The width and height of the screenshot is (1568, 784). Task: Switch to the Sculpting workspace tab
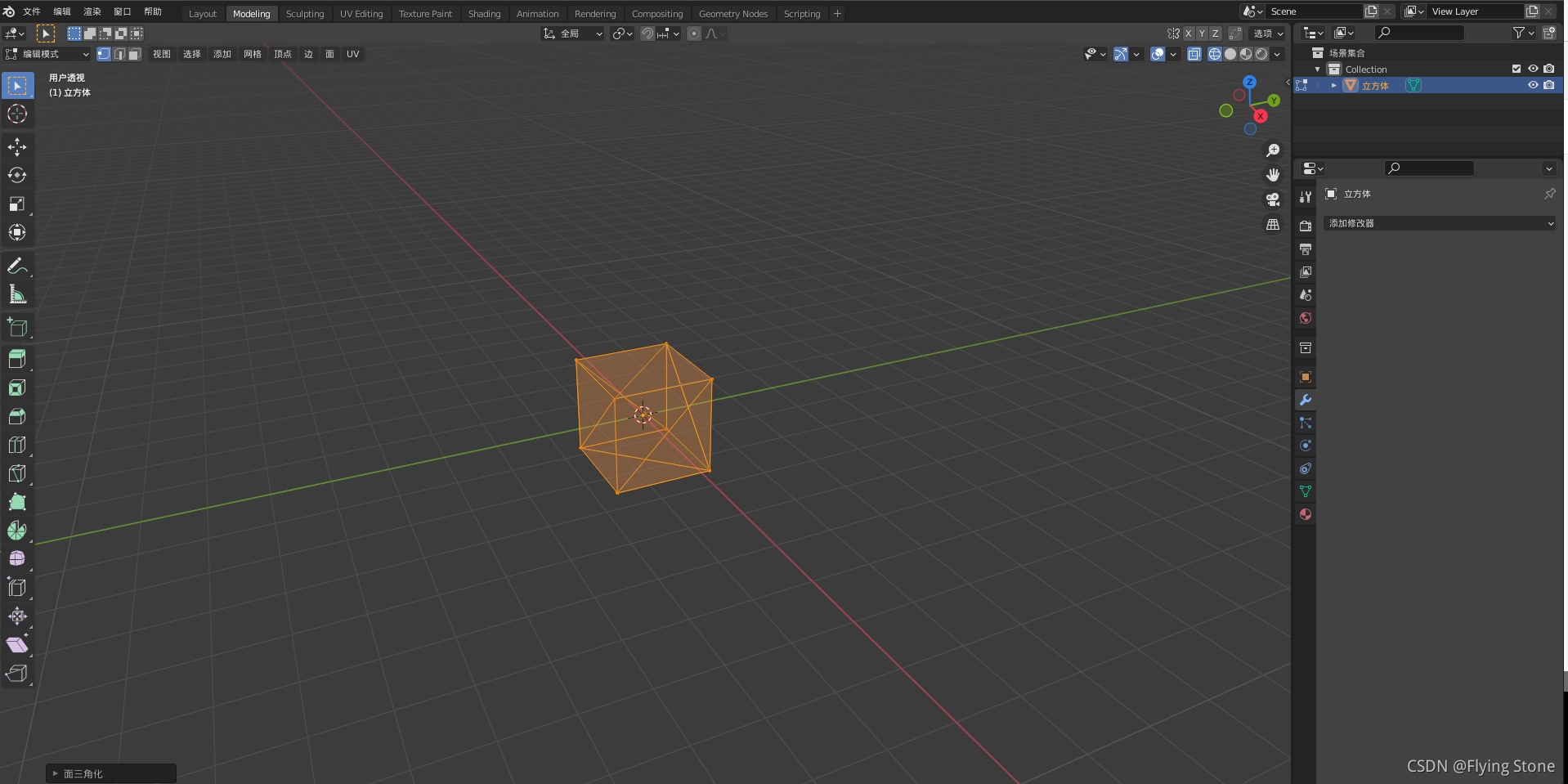305,14
